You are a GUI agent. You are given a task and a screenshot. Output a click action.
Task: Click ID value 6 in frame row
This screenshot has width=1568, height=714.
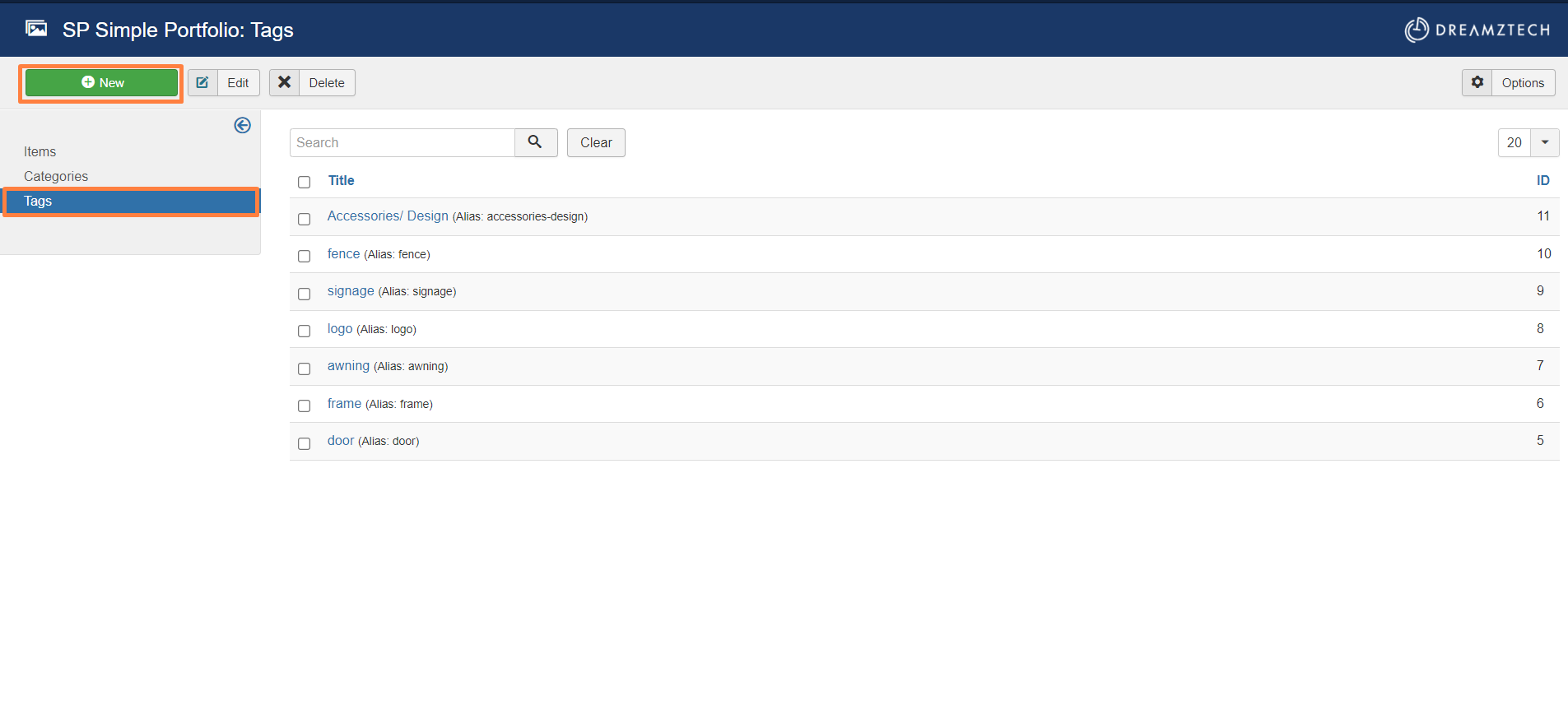[1540, 404]
